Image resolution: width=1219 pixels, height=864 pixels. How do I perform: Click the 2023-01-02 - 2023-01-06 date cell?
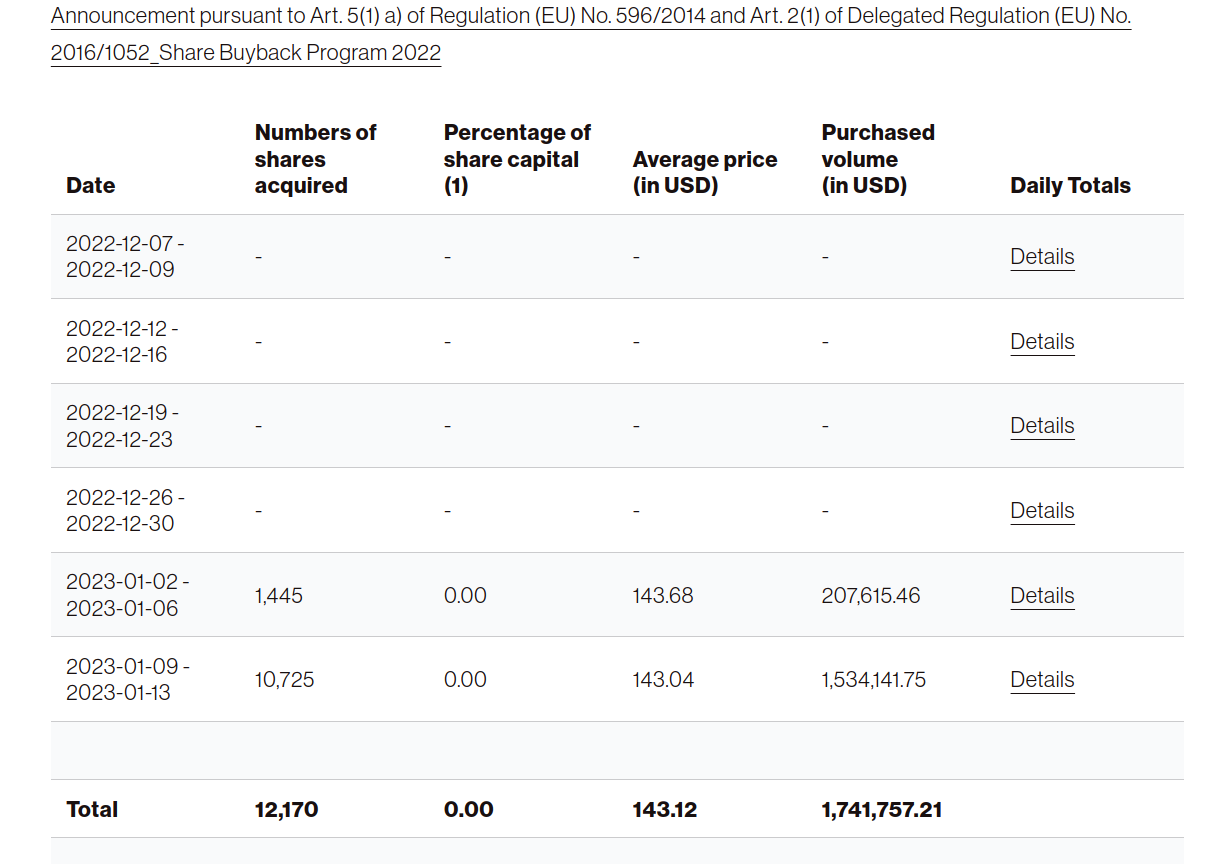(x=128, y=595)
